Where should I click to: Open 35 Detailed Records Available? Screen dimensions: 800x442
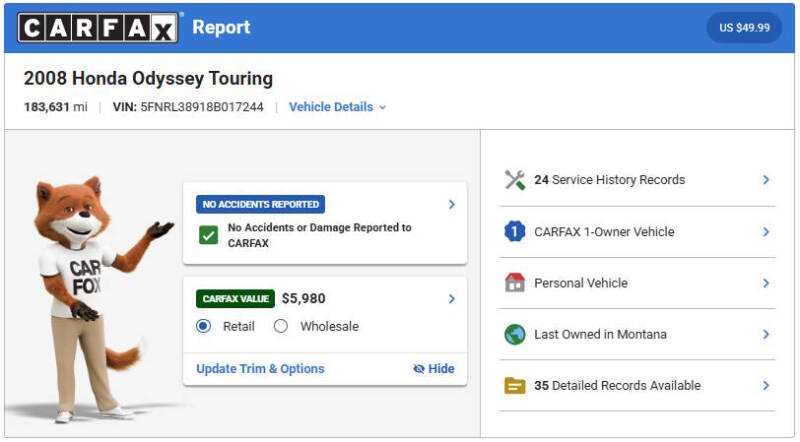click(617, 385)
